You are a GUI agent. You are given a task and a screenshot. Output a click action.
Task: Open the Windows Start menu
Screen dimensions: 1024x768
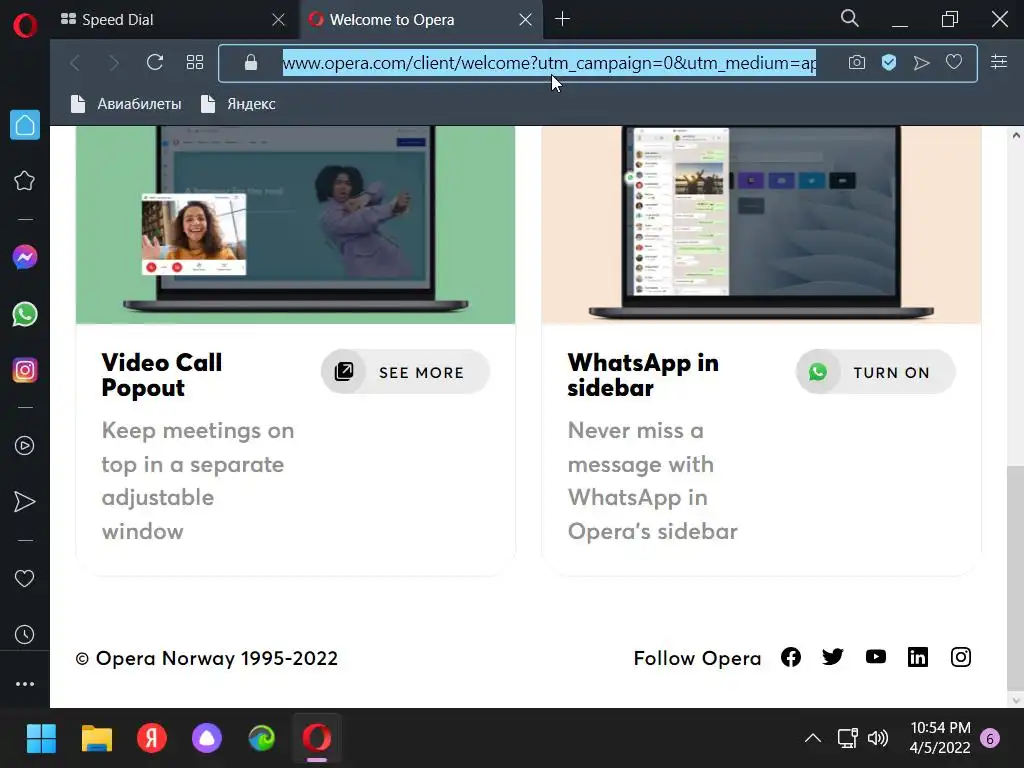click(x=41, y=739)
